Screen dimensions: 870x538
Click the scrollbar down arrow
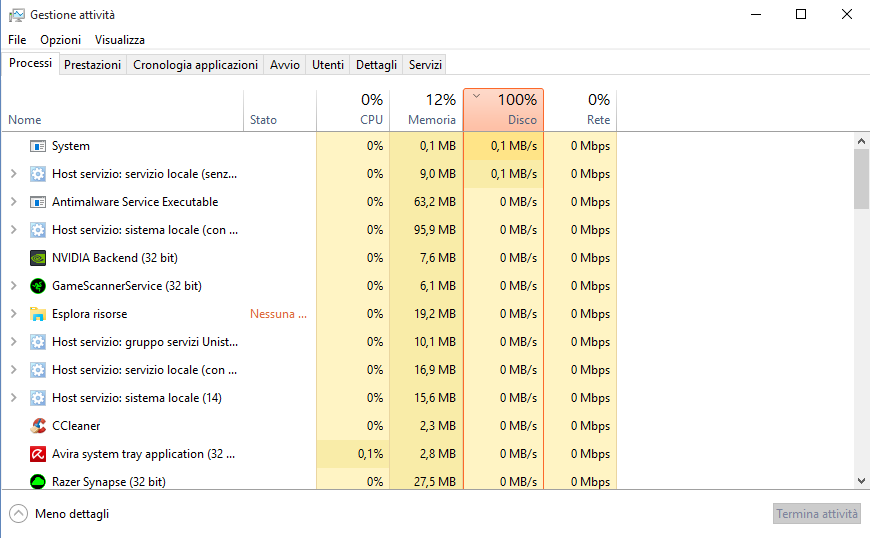point(861,481)
